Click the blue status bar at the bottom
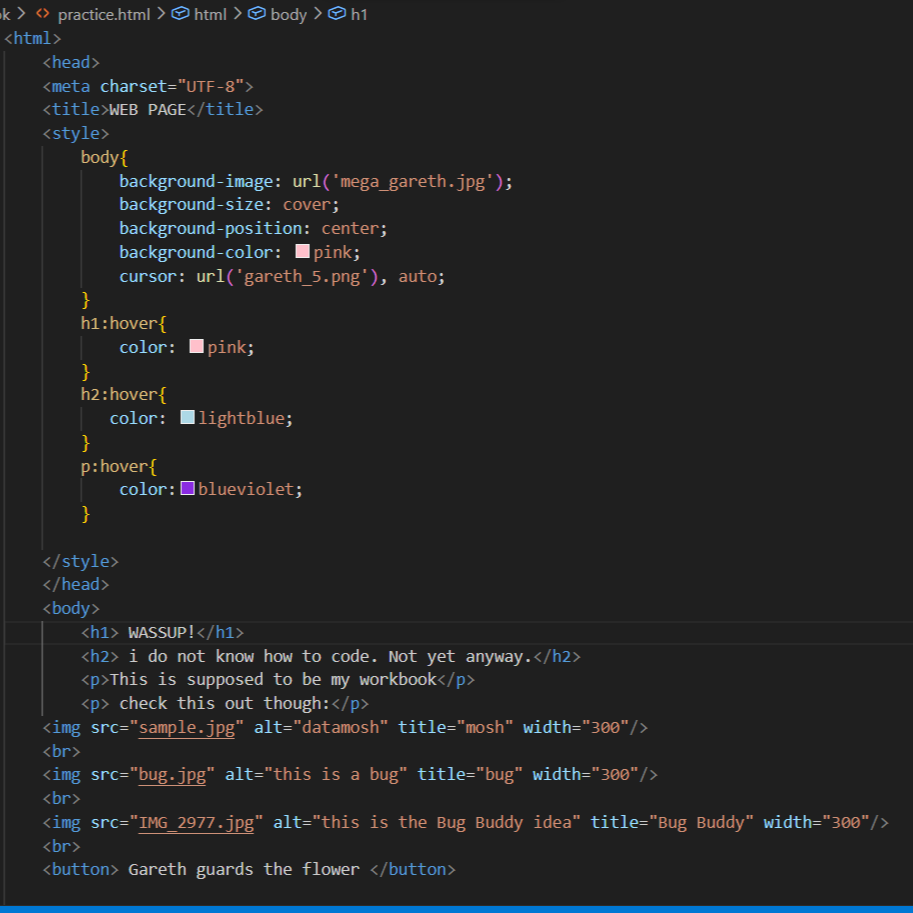 point(456,908)
